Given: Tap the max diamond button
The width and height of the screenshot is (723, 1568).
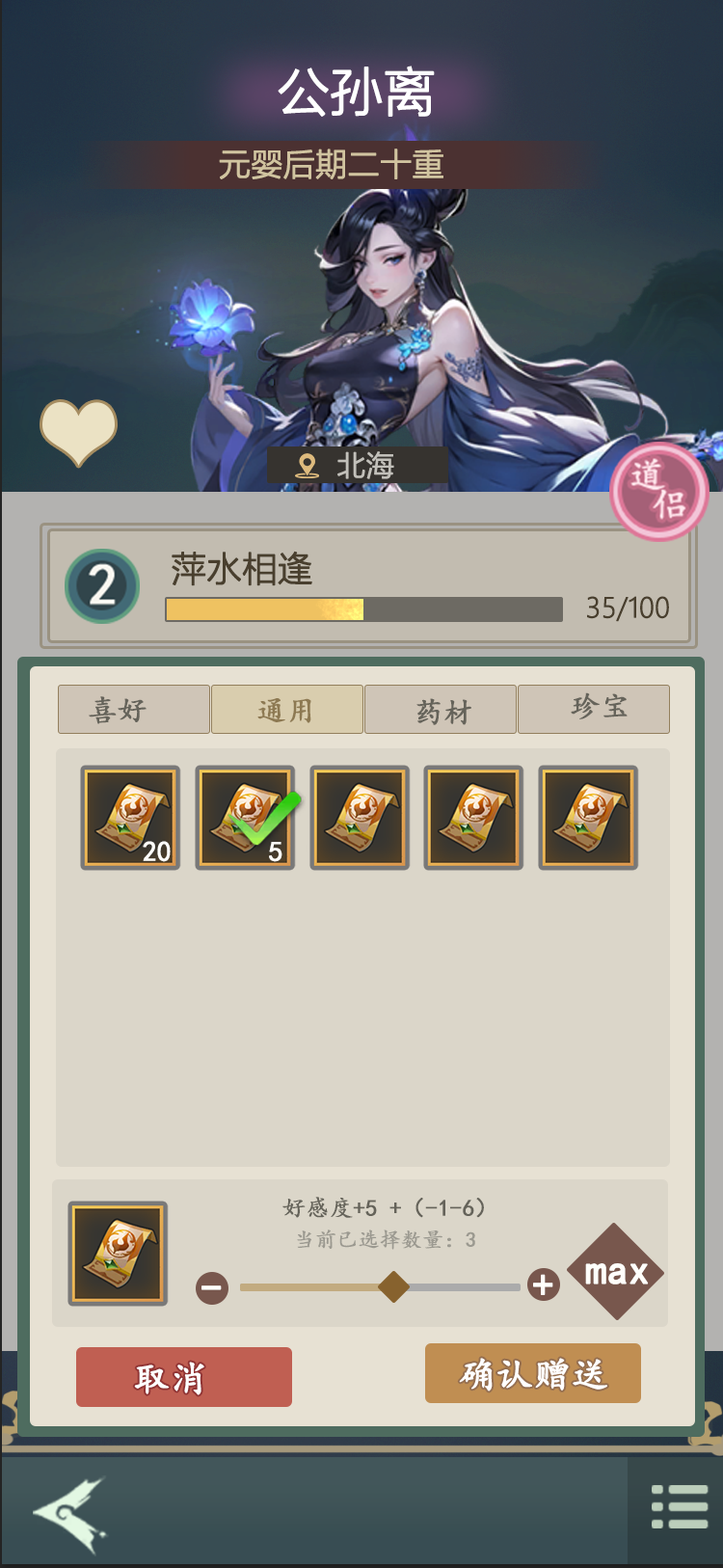Looking at the screenshot, I should pyautogui.click(x=616, y=1272).
